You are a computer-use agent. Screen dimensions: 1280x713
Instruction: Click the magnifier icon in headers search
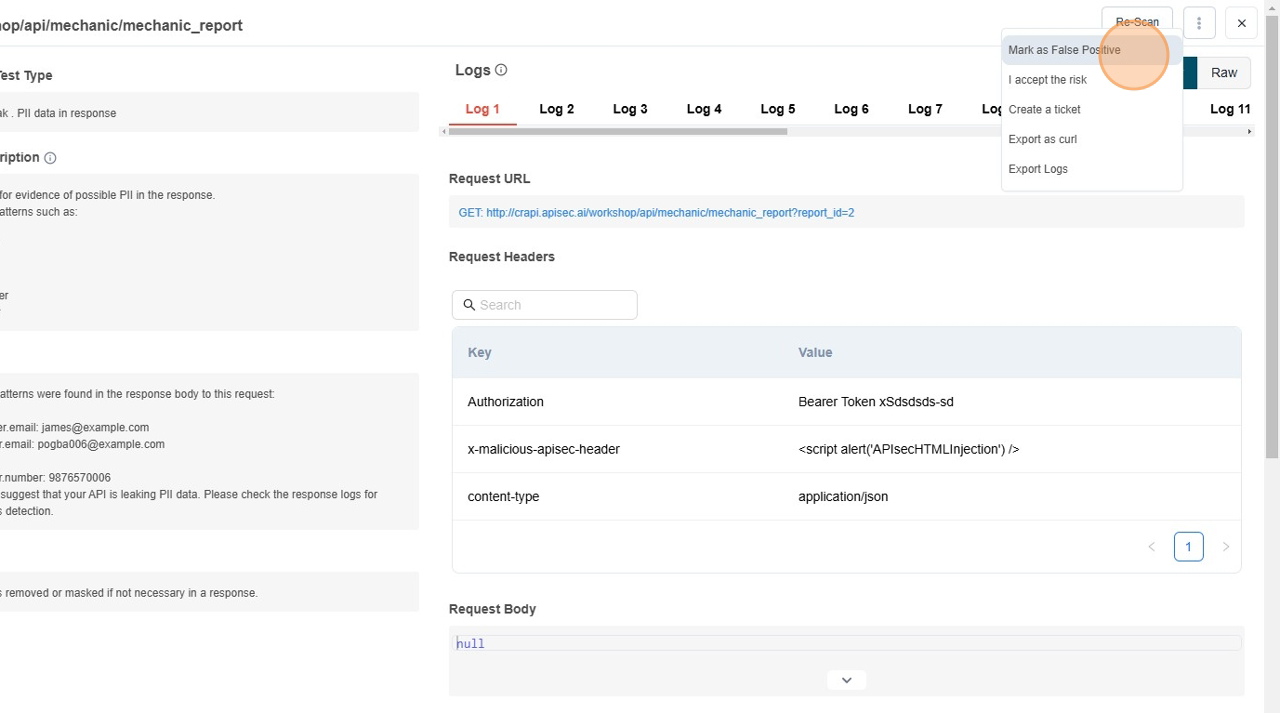[x=468, y=305]
